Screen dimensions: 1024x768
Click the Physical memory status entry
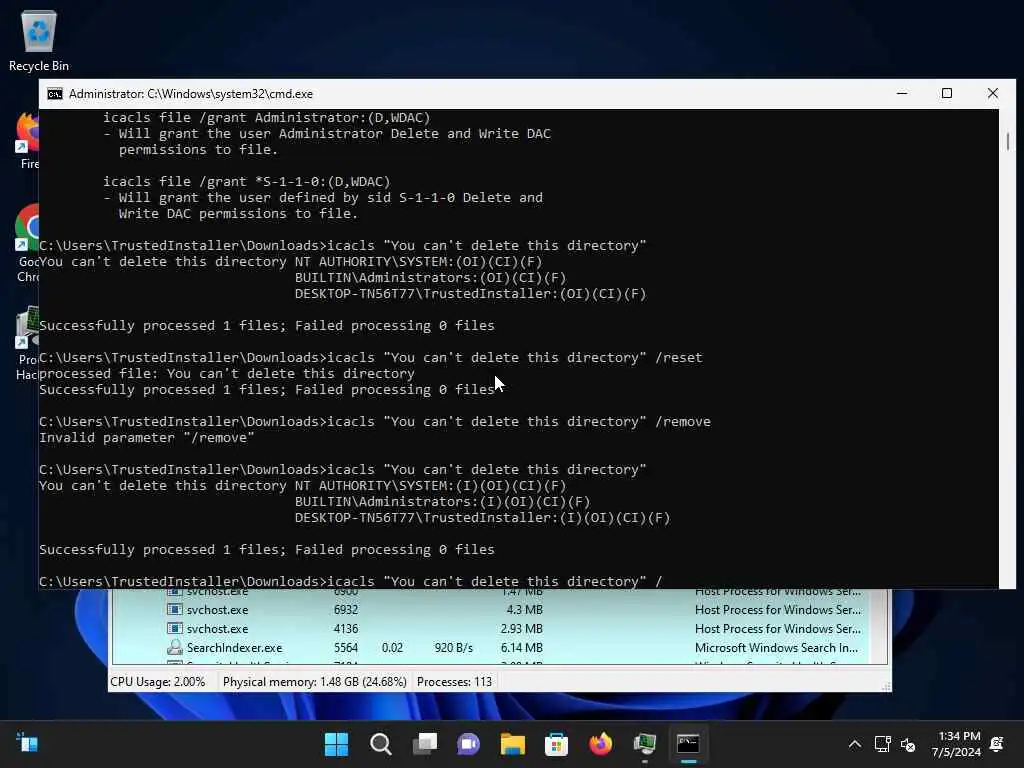[x=314, y=682]
